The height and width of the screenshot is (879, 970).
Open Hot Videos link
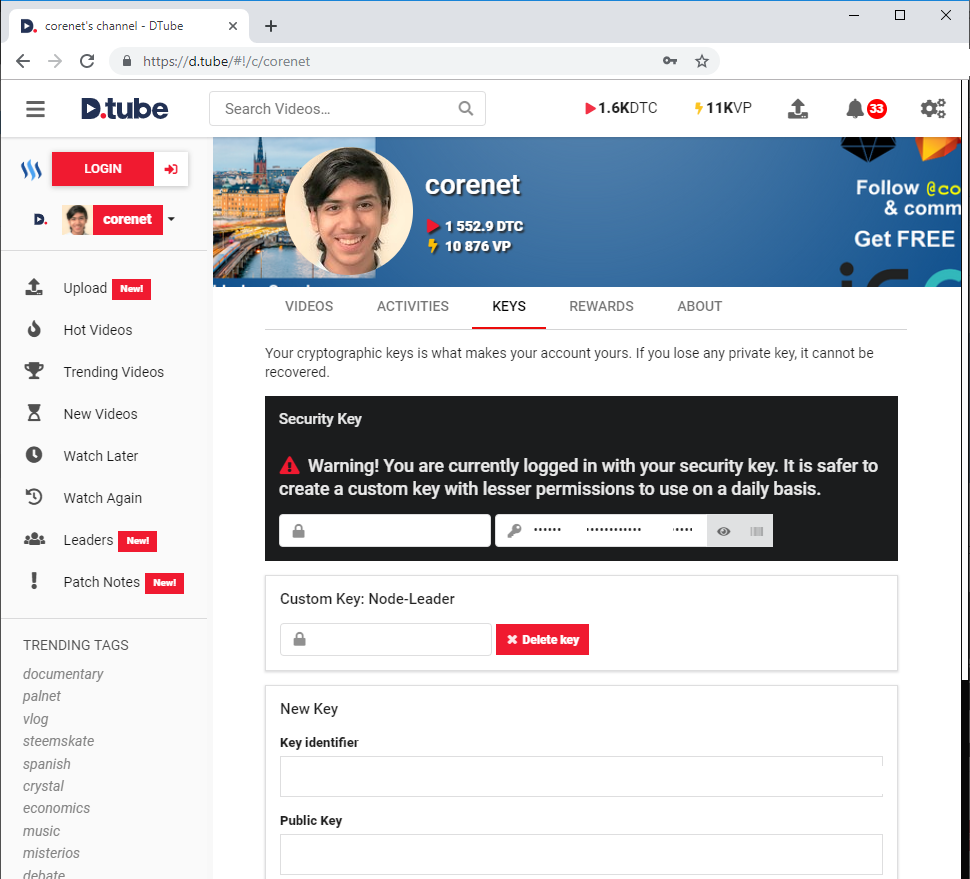(98, 330)
